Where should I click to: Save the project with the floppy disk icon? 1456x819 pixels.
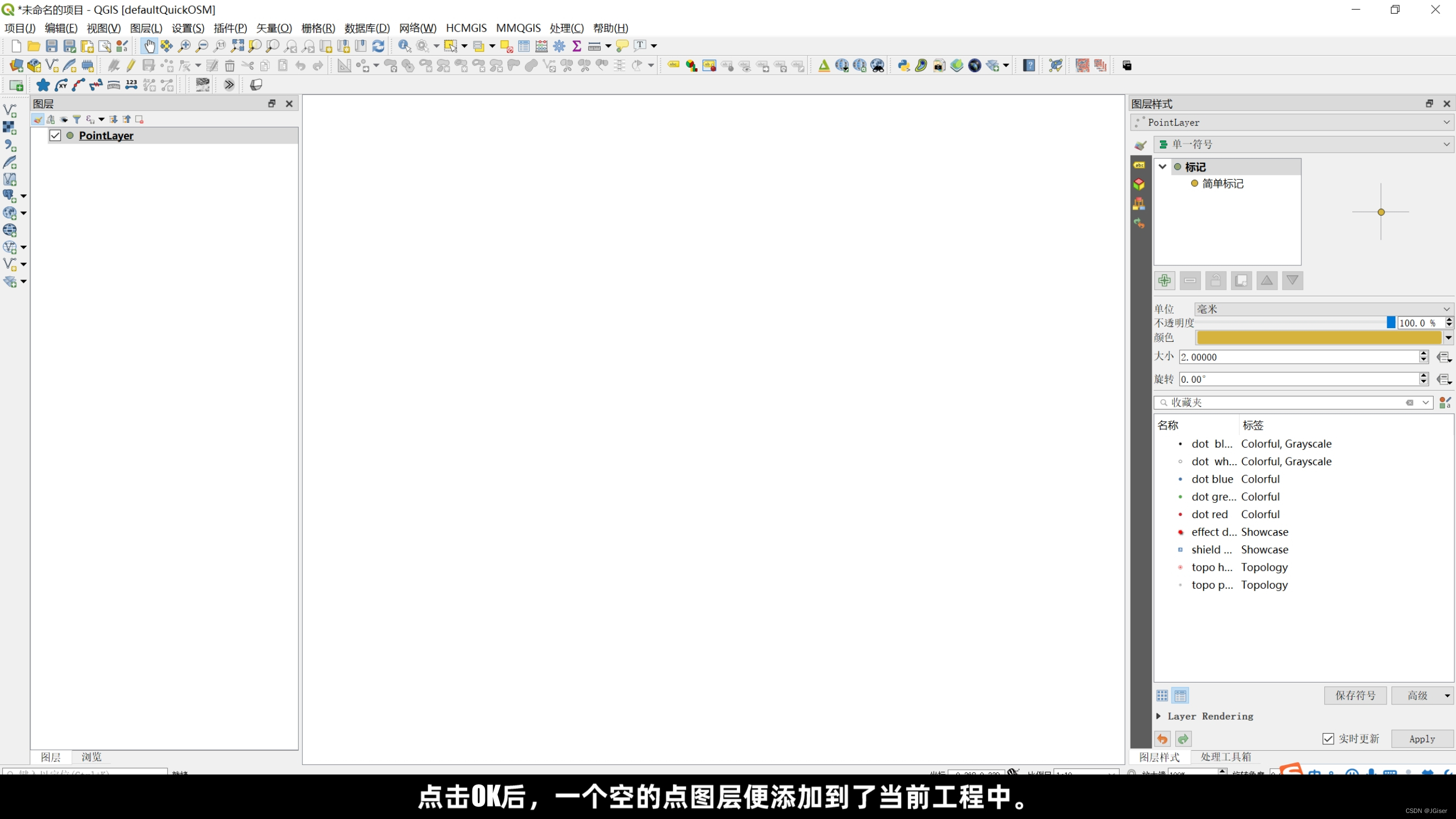51,46
